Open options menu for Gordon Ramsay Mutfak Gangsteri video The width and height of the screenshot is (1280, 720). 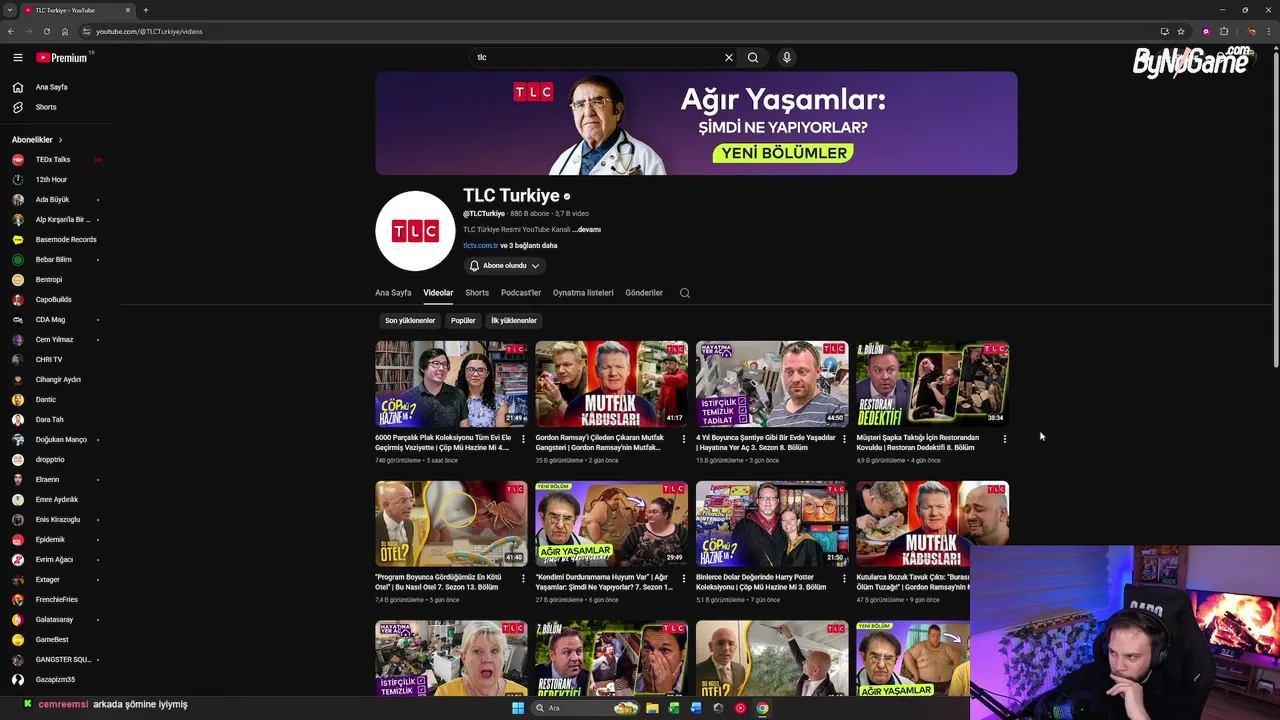coord(684,439)
